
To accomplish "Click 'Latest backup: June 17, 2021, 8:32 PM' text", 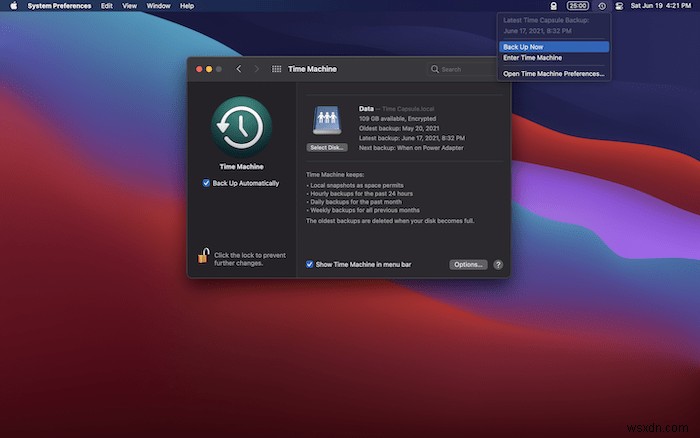I will tap(412, 138).
